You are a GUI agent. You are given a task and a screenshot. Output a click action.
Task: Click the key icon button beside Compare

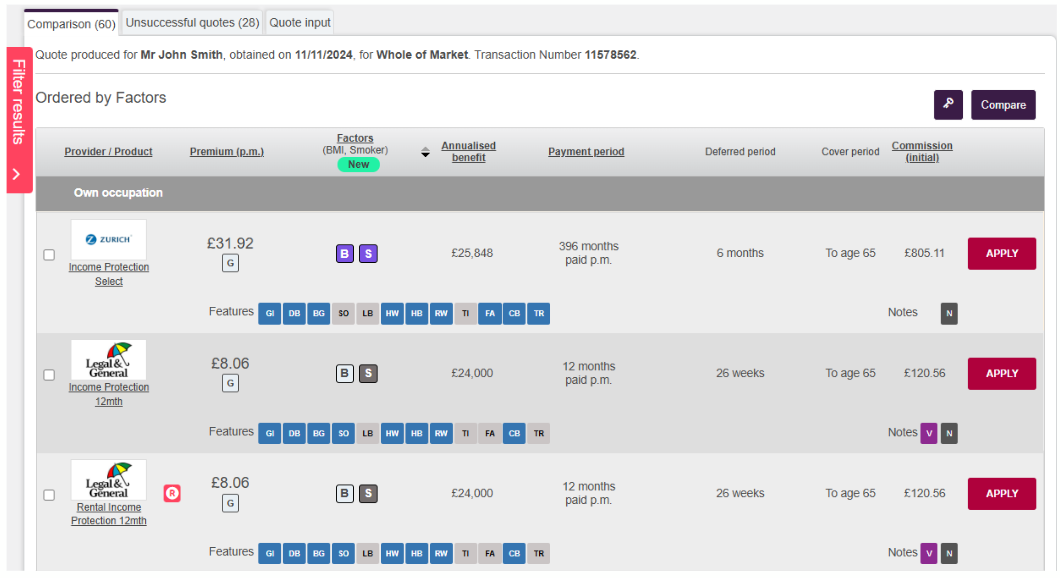[x=948, y=104]
